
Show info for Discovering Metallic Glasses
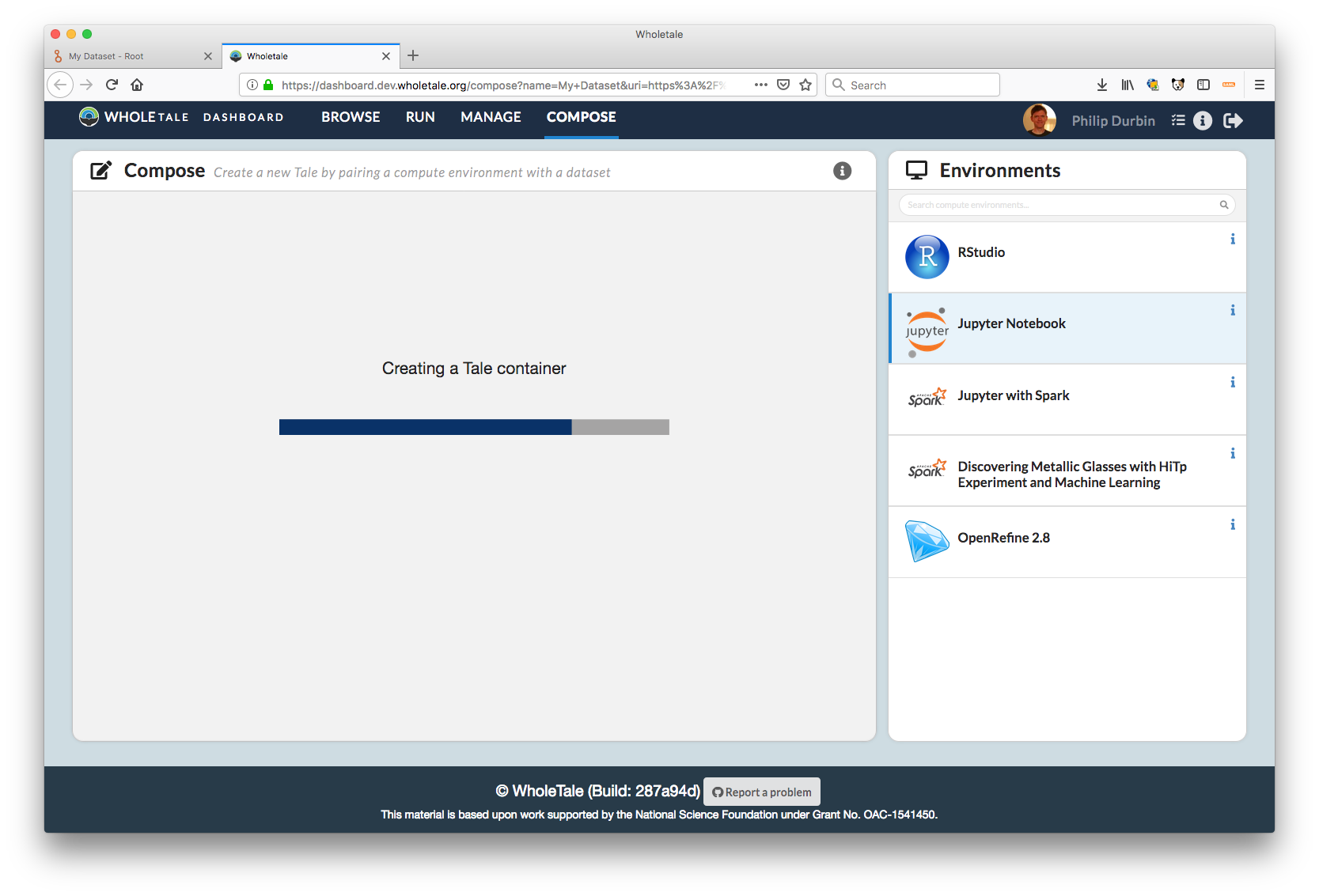pos(1232,453)
